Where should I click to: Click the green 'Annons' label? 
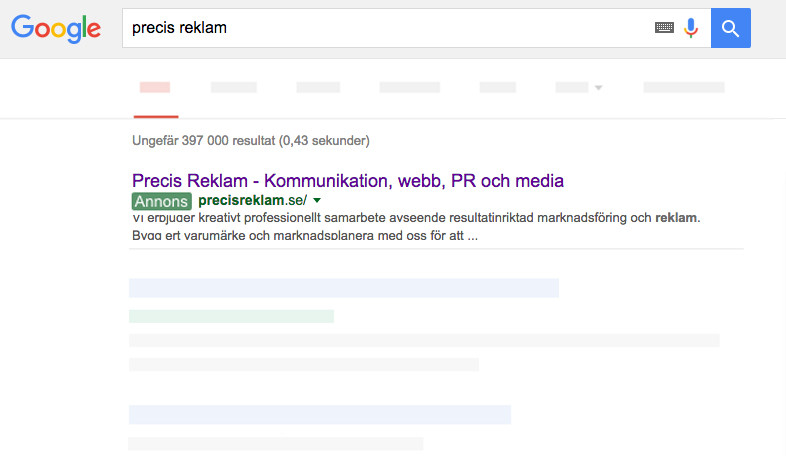(161, 201)
